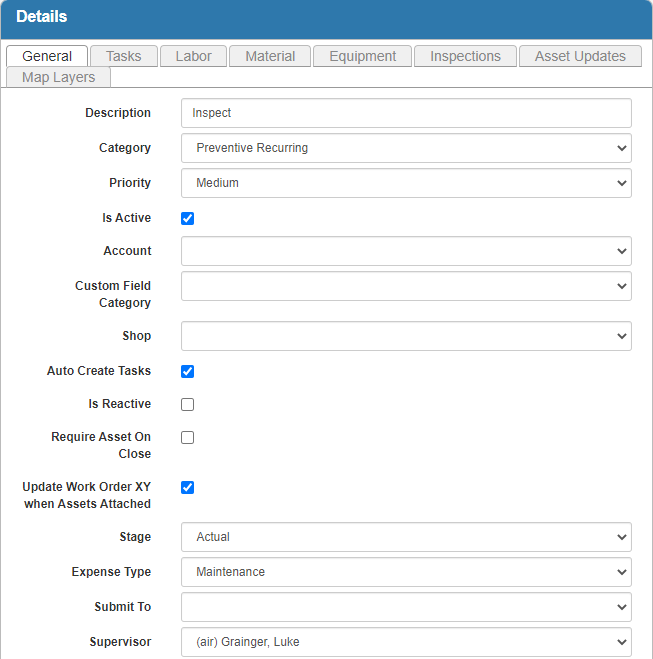Open the Account dropdown
This screenshot has width=653, height=659.
(406, 251)
